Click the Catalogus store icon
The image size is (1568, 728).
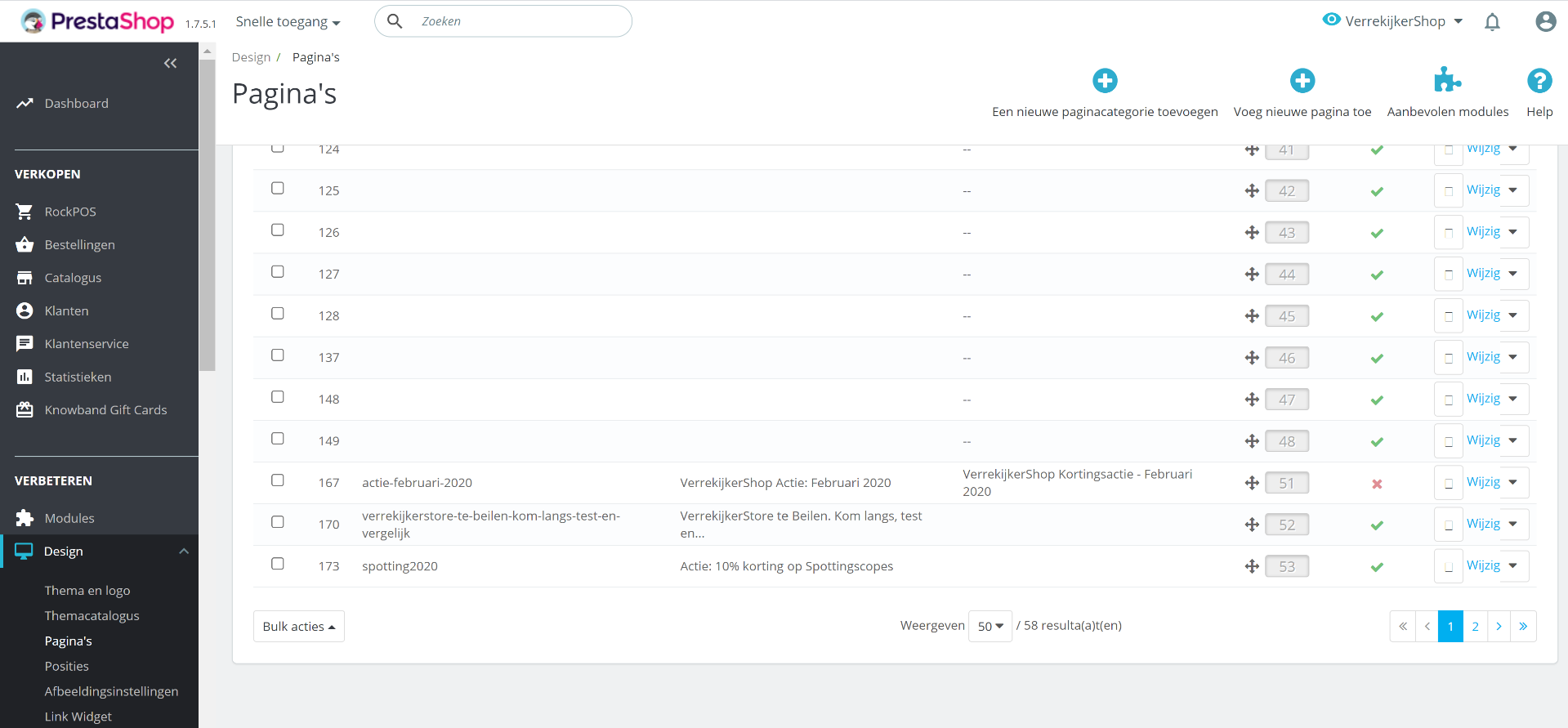coord(25,278)
